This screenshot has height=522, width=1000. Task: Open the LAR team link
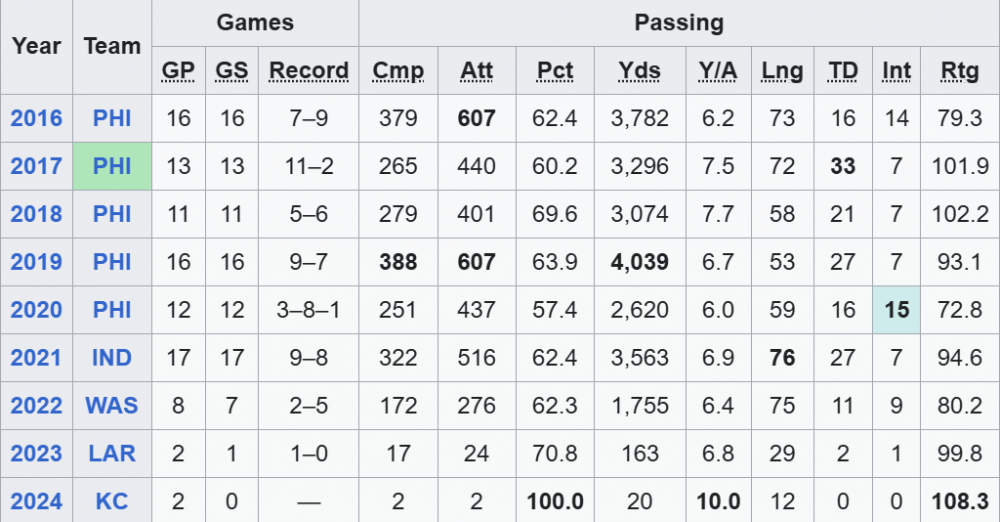(x=112, y=453)
